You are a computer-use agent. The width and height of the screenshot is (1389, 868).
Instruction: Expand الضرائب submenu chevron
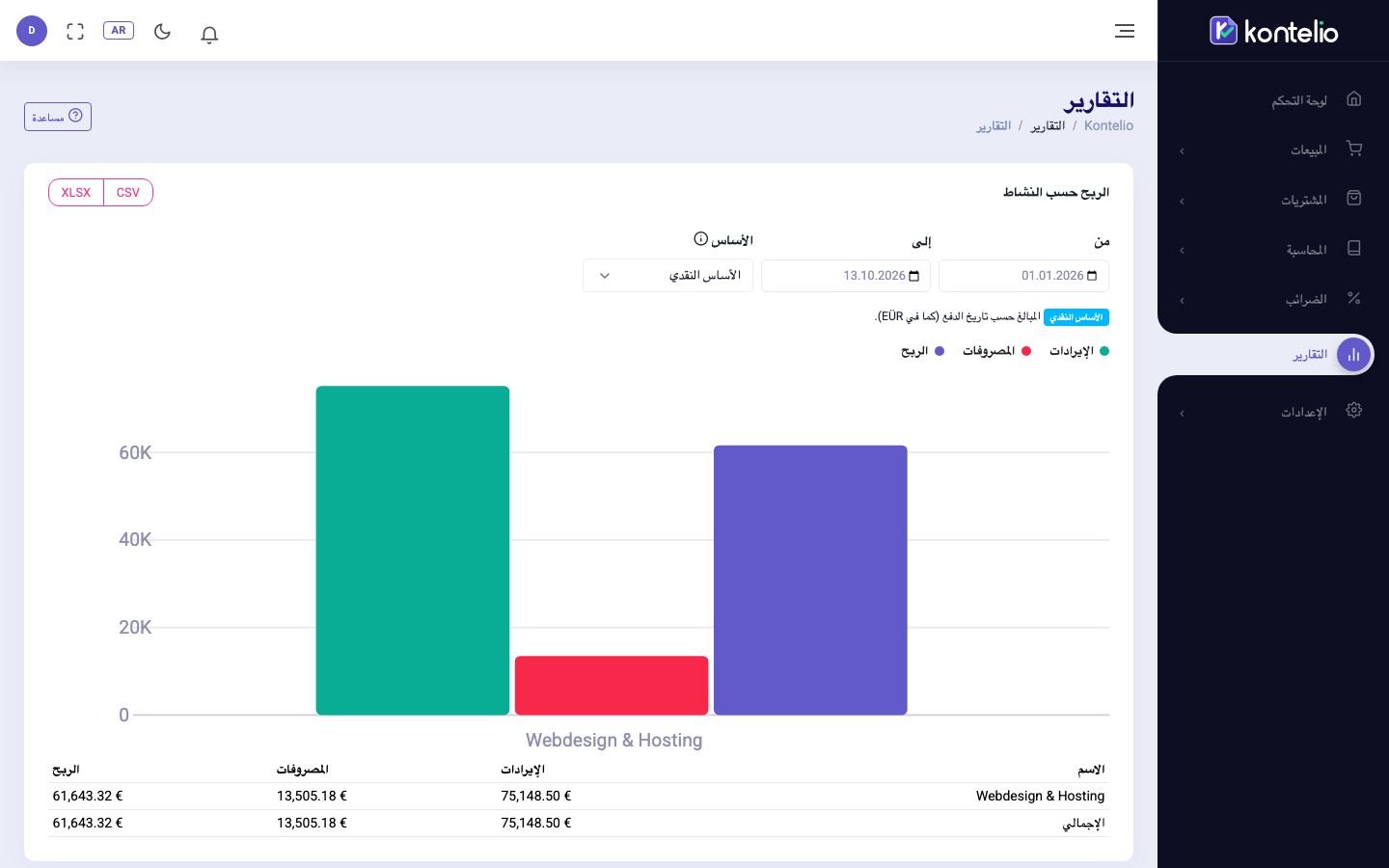pyautogui.click(x=1182, y=300)
